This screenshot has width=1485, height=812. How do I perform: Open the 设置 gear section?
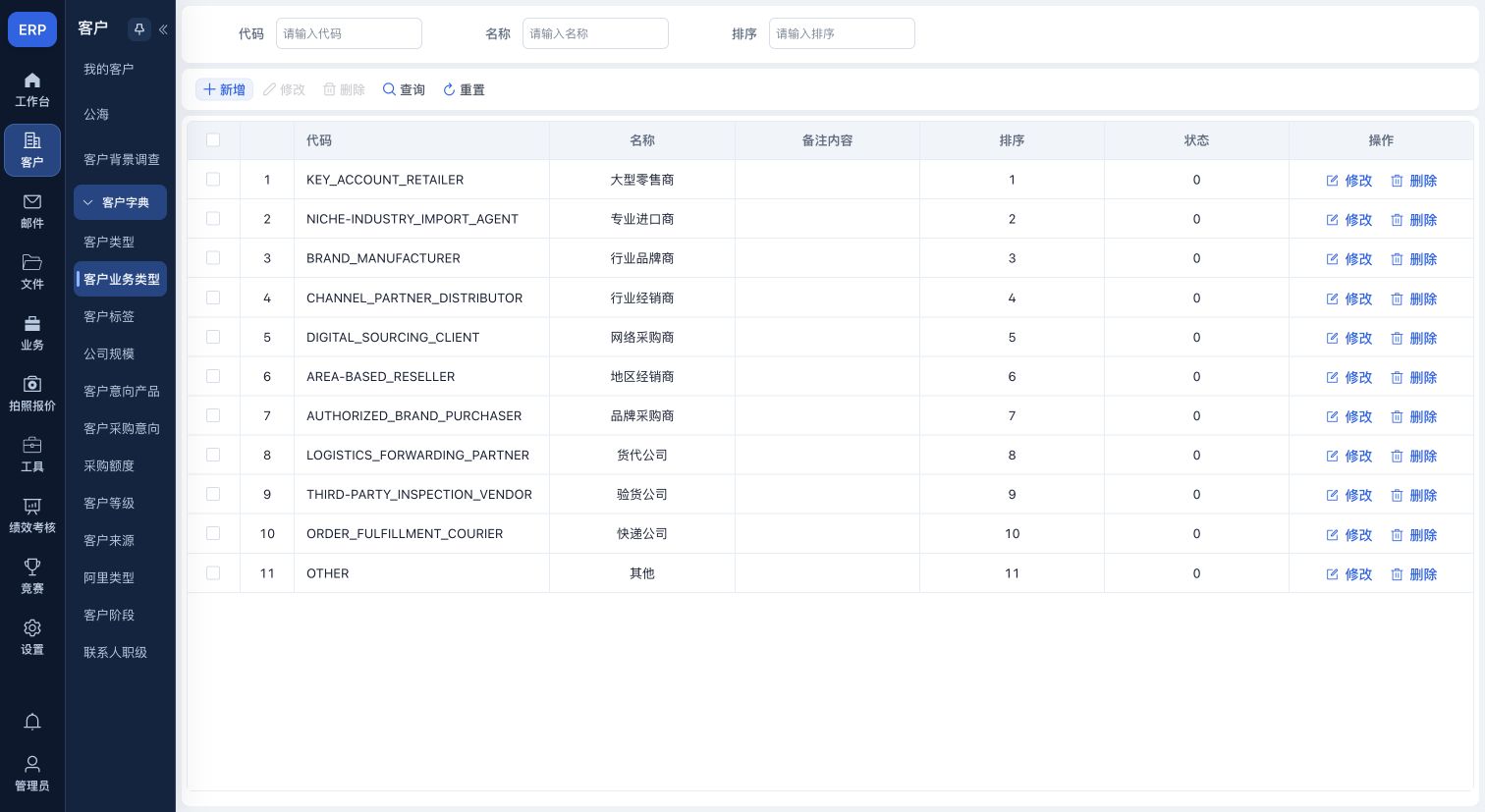click(x=32, y=637)
